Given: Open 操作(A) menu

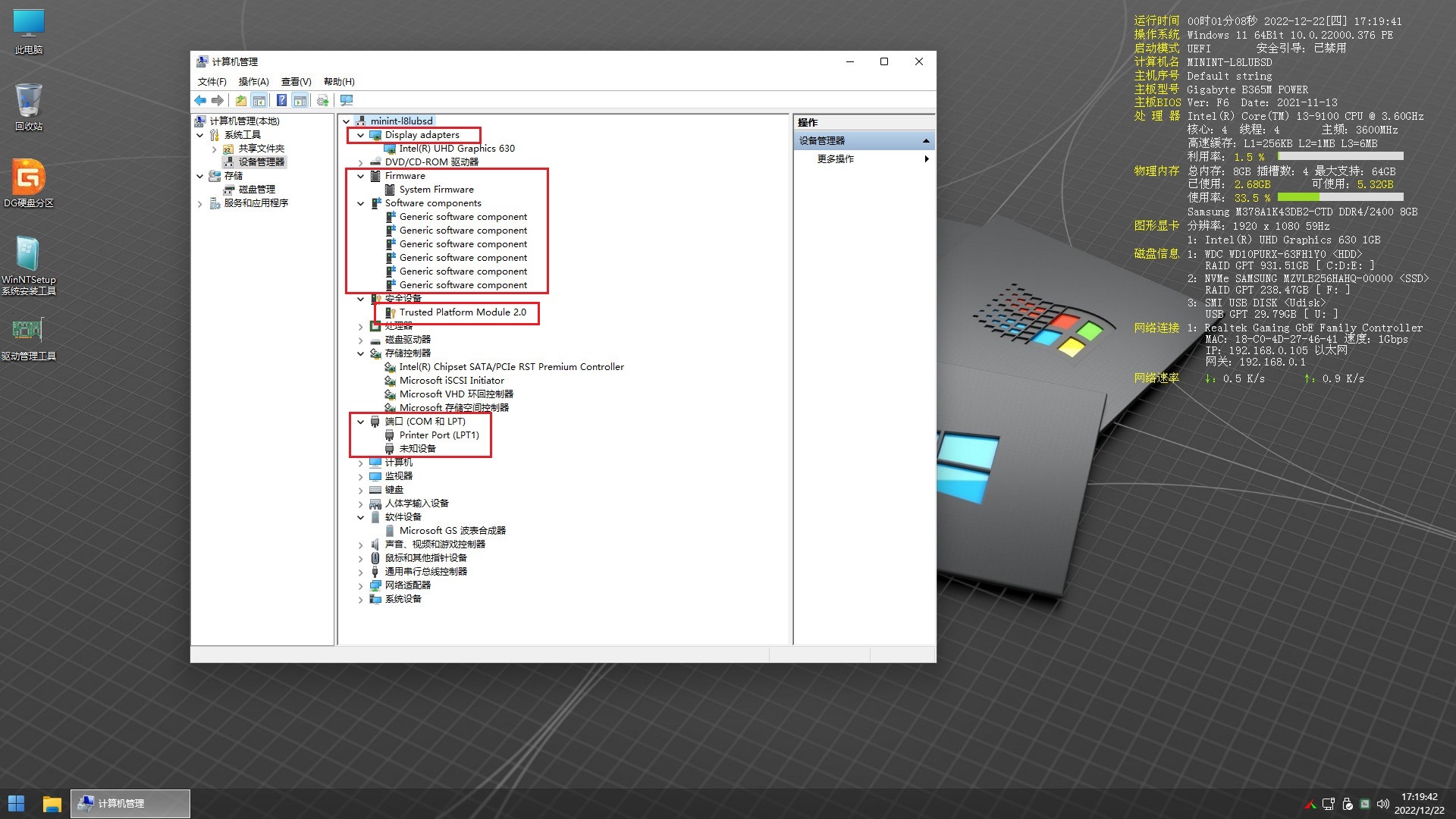Looking at the screenshot, I should coord(253,82).
